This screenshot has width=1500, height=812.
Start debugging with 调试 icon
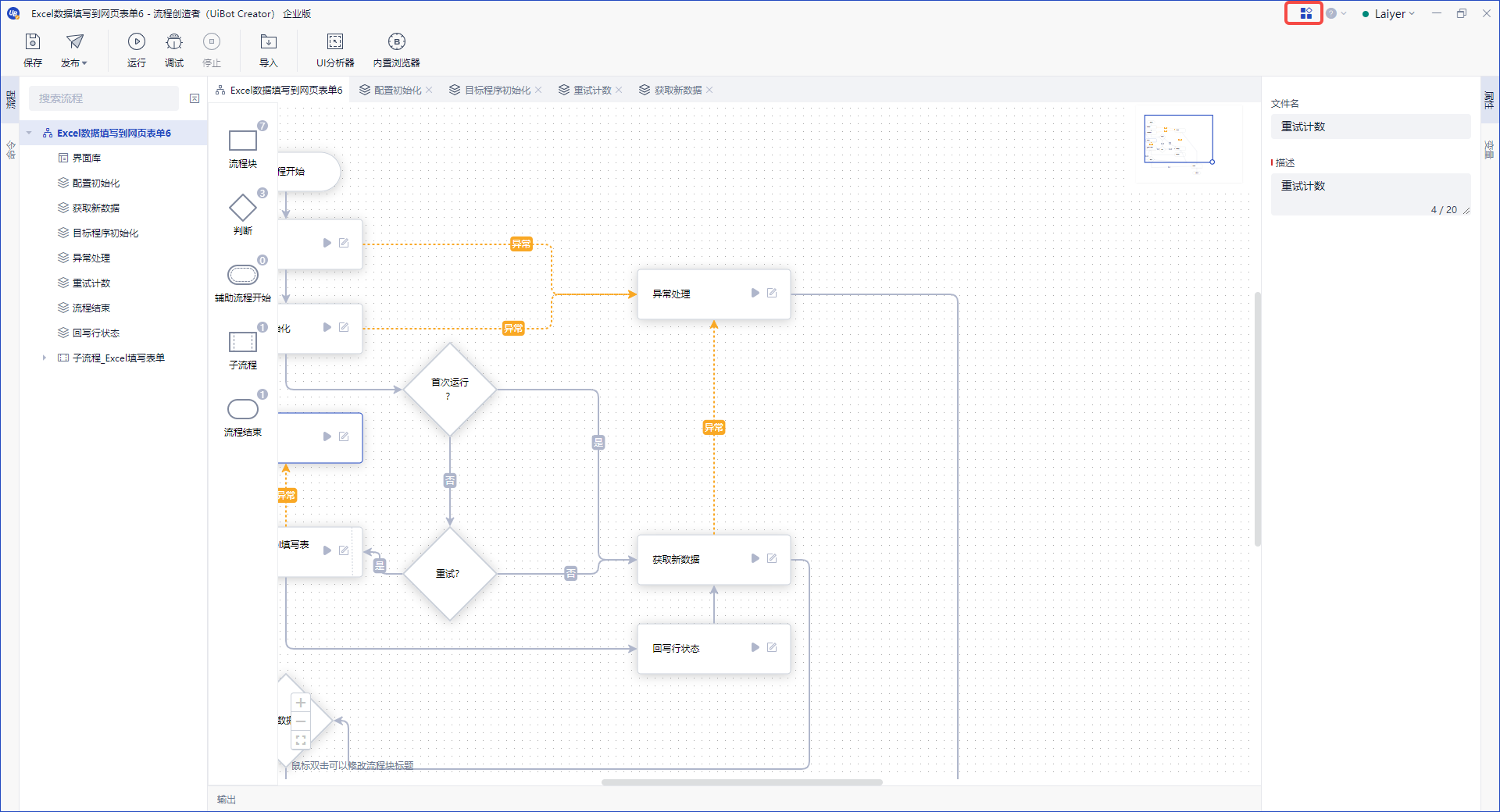pyautogui.click(x=174, y=50)
